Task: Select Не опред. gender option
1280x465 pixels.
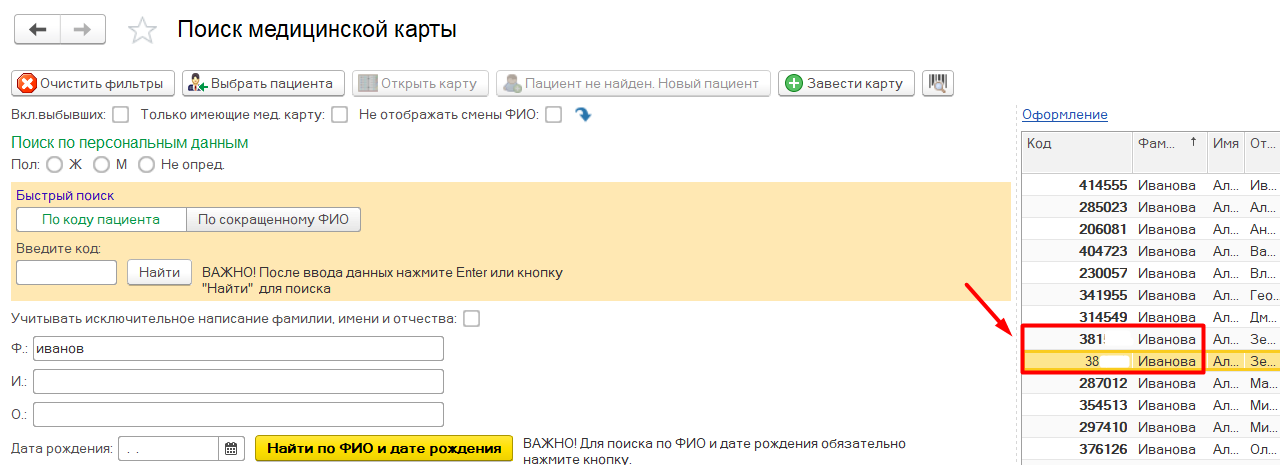Action: (147, 164)
